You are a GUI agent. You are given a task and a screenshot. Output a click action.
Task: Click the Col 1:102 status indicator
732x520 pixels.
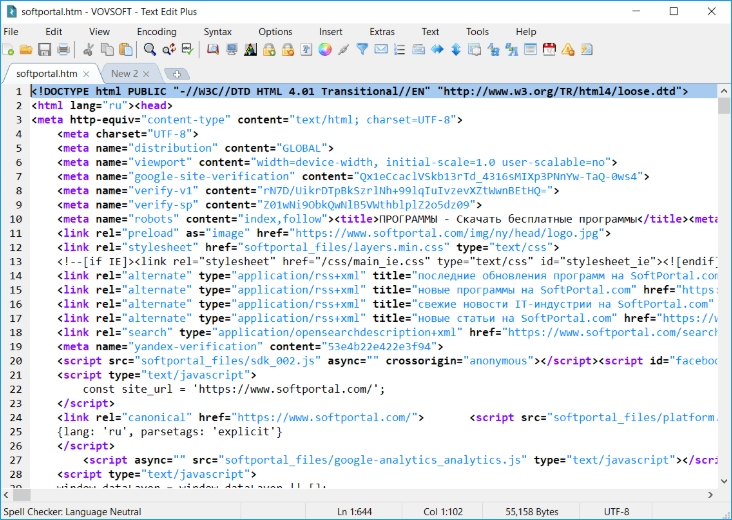443,512
